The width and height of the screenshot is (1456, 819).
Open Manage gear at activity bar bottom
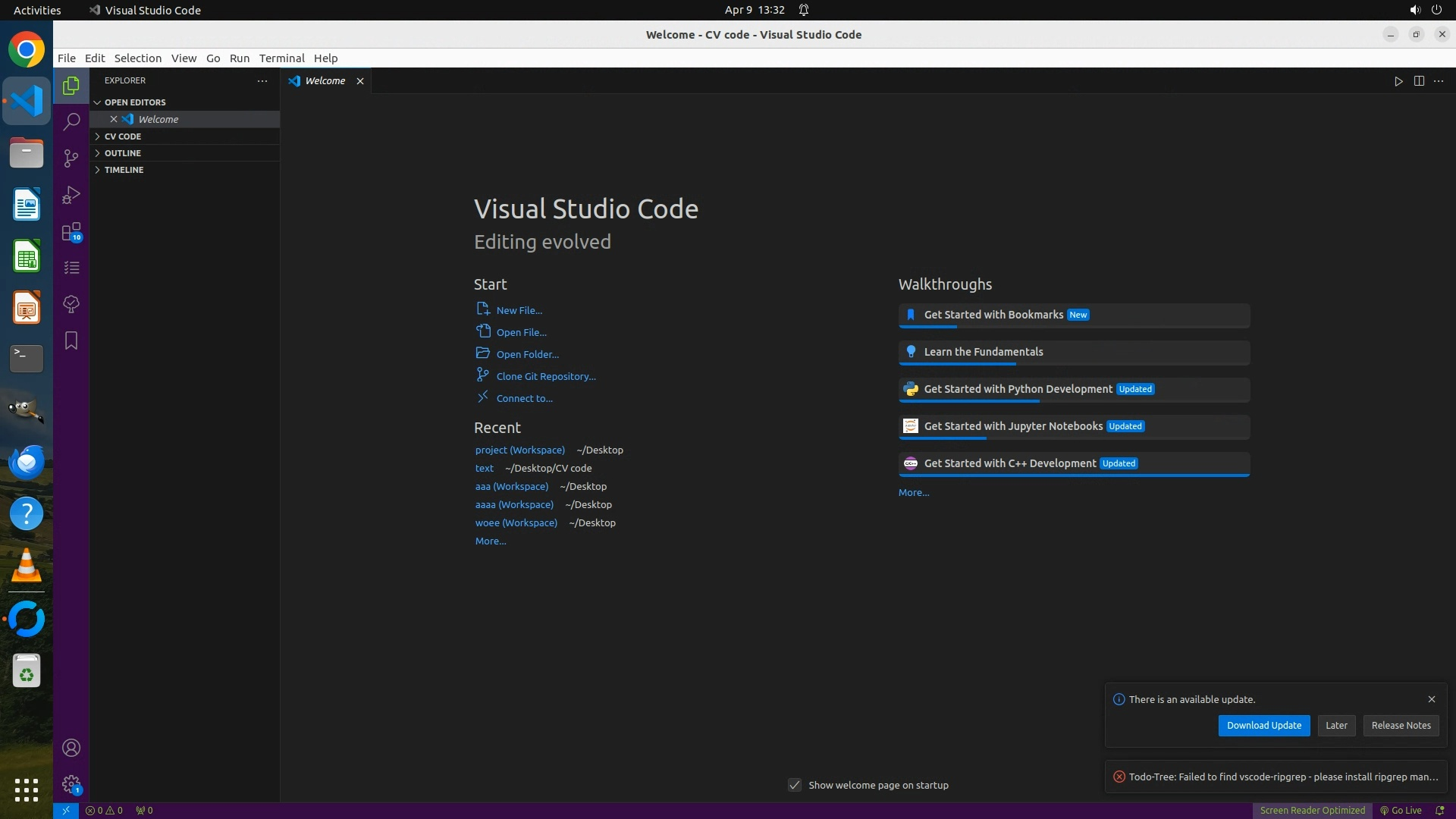tap(71, 784)
